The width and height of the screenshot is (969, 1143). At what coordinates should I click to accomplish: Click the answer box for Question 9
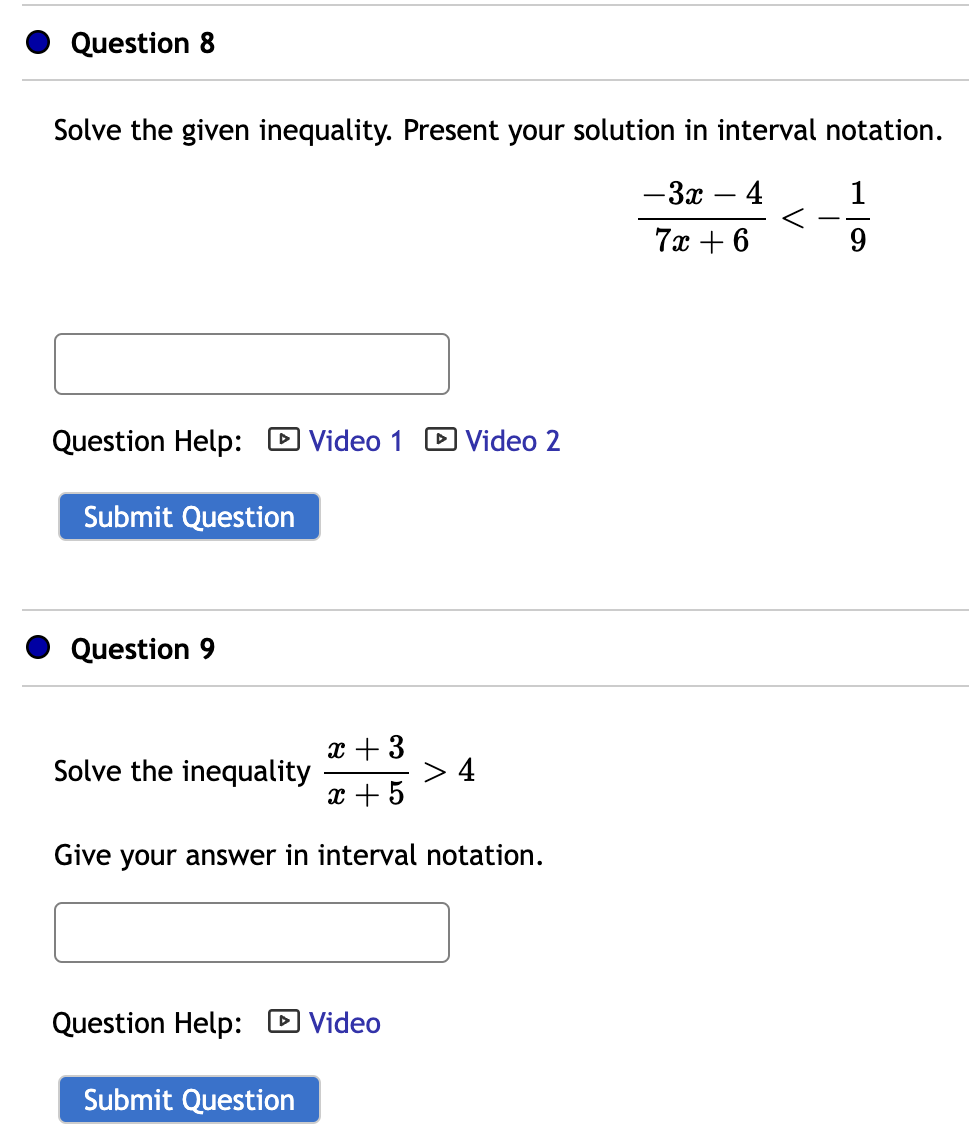tap(251, 932)
